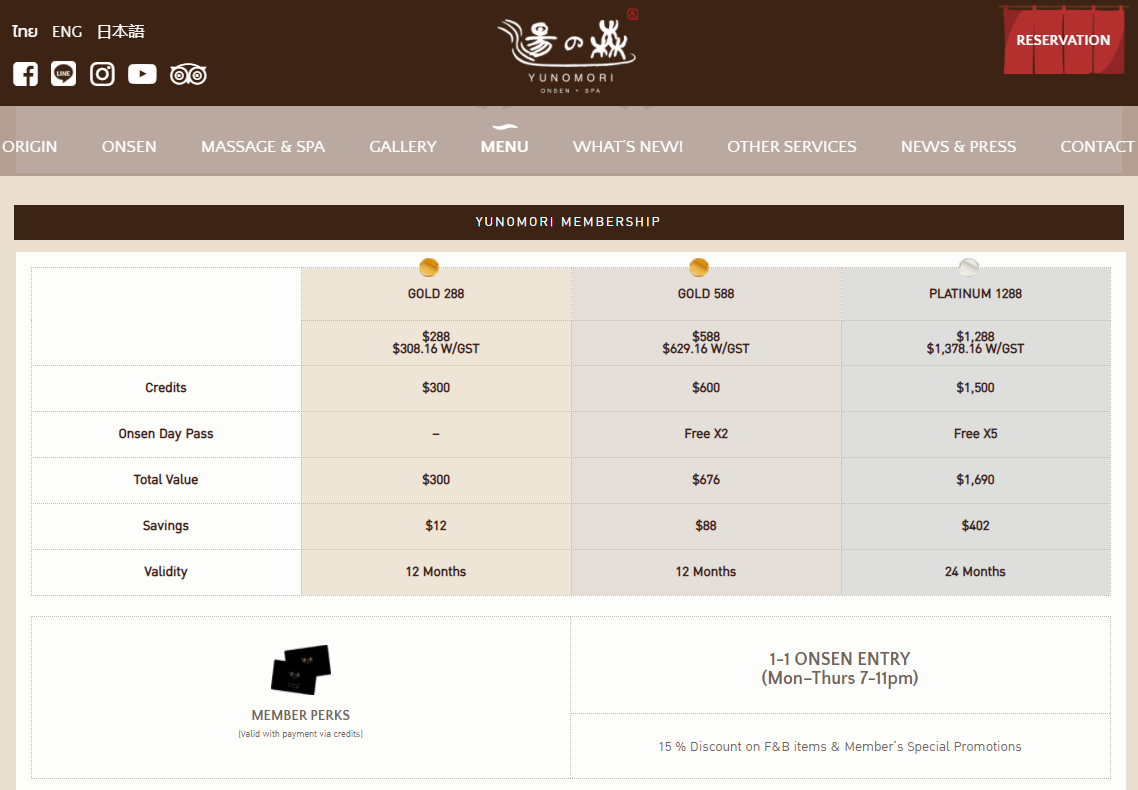Open the TripAdvisor owl icon
The height and width of the screenshot is (790, 1138).
[188, 74]
